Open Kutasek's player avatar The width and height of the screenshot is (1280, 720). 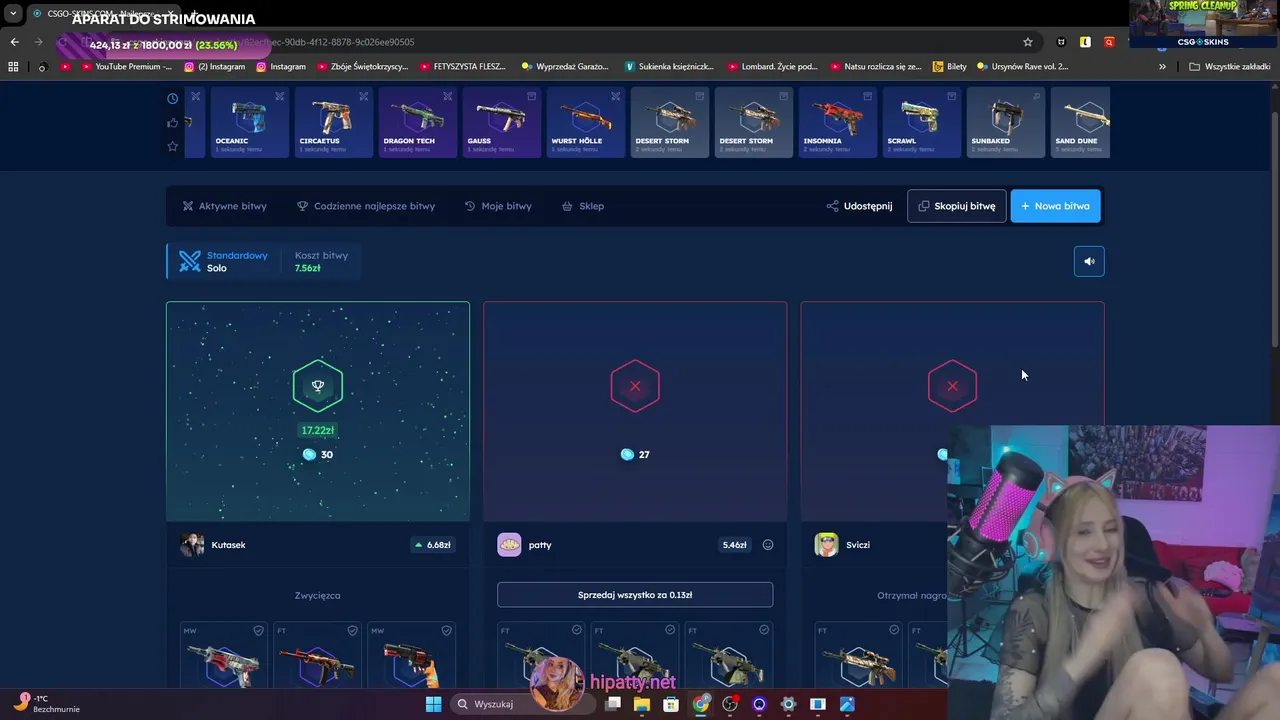tap(192, 545)
